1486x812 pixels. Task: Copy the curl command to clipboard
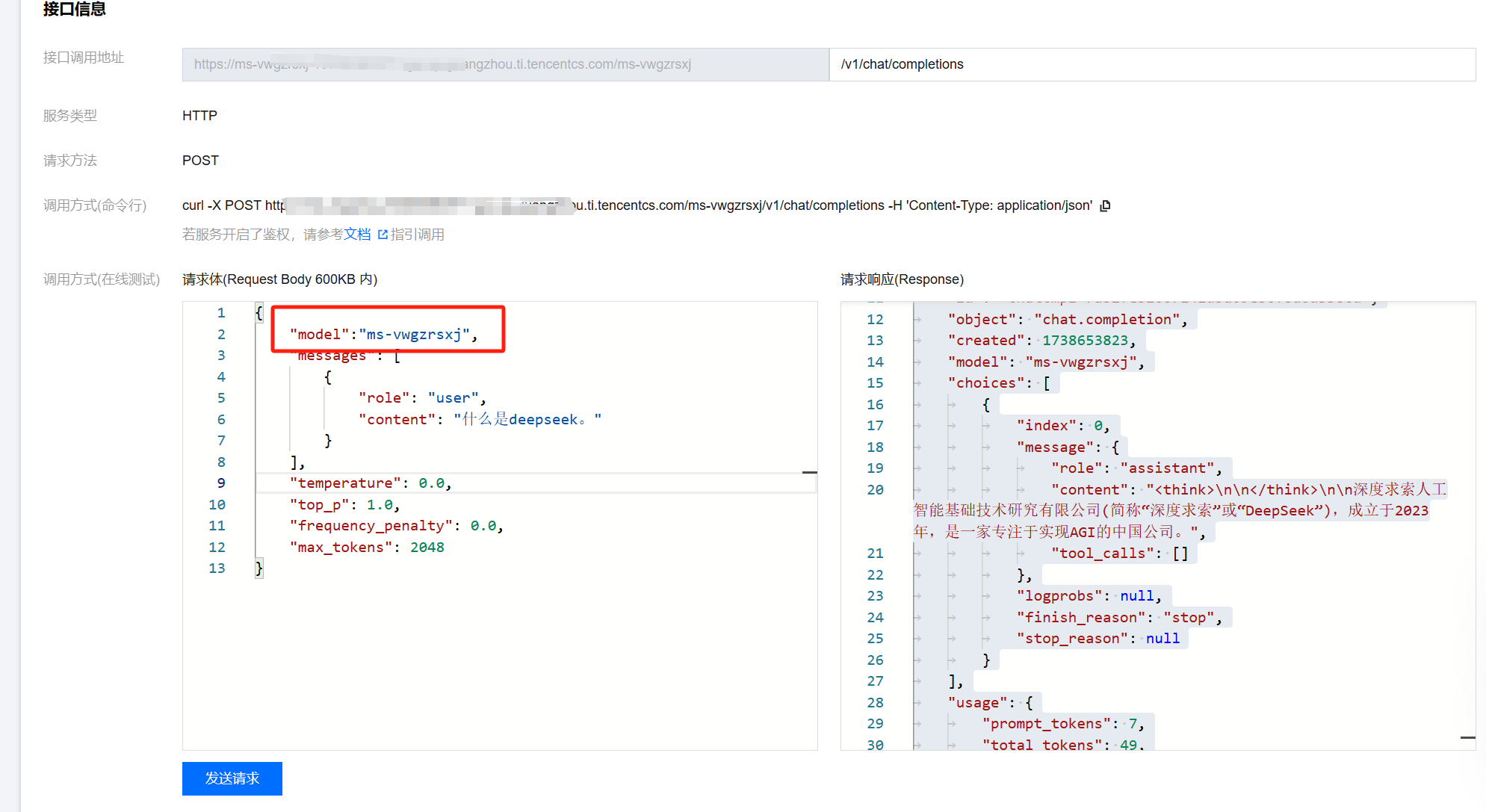point(1106,205)
